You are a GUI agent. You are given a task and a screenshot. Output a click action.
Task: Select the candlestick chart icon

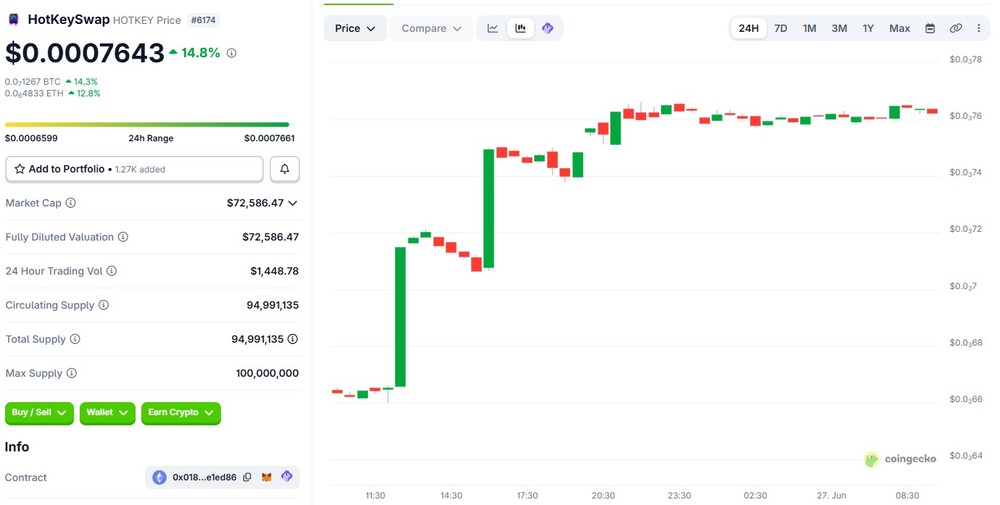520,28
